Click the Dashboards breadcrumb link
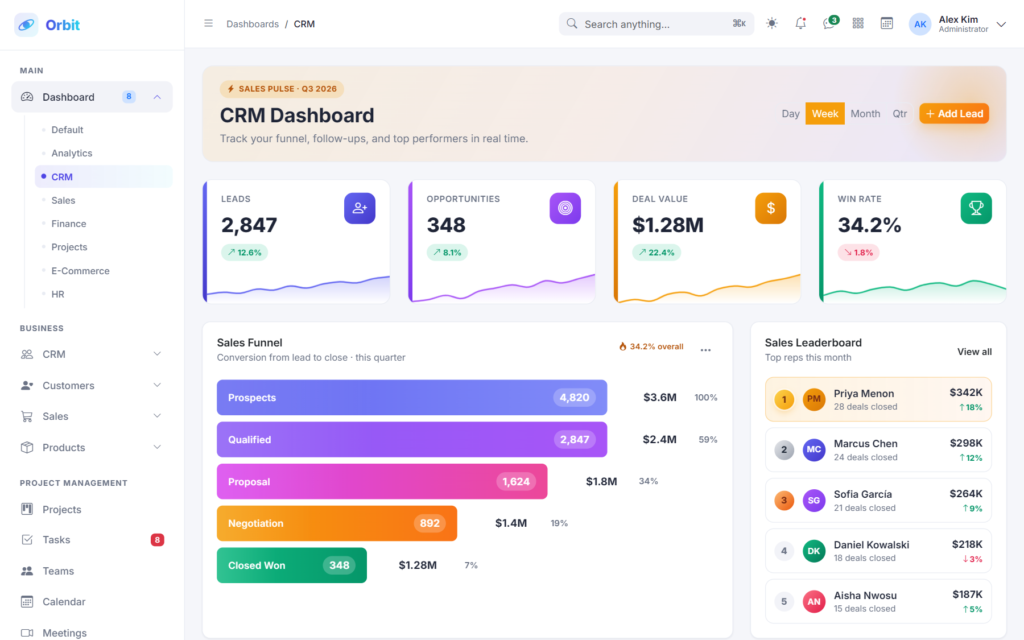Image resolution: width=1024 pixels, height=640 pixels. click(252, 24)
